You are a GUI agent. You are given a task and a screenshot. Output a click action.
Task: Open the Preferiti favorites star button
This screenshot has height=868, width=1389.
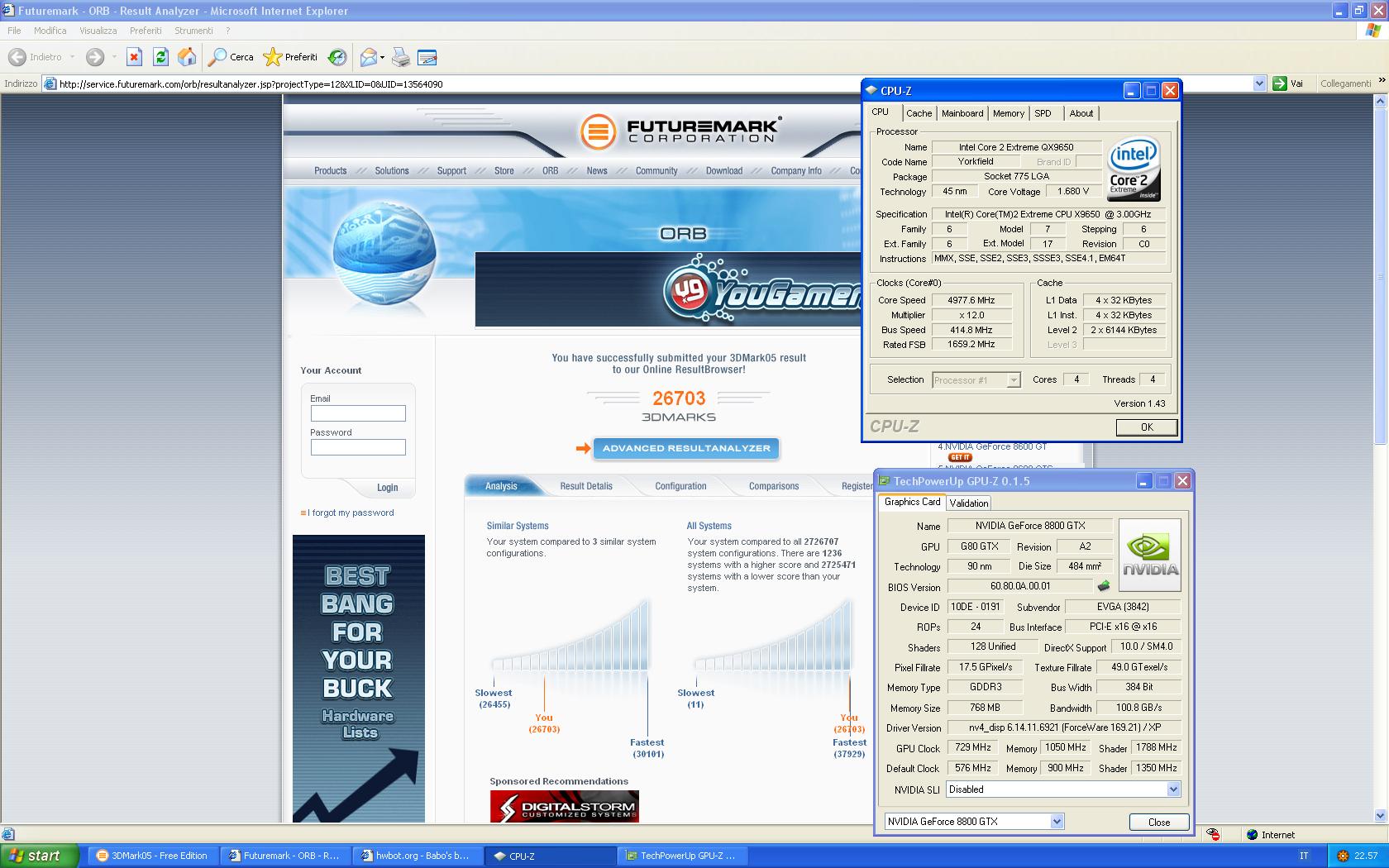290,57
